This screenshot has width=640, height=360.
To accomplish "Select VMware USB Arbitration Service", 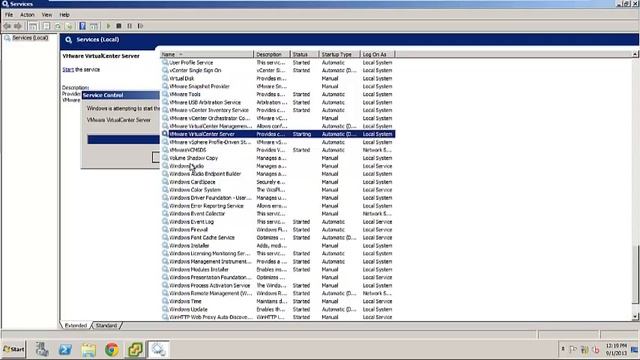I will [278, 102].
